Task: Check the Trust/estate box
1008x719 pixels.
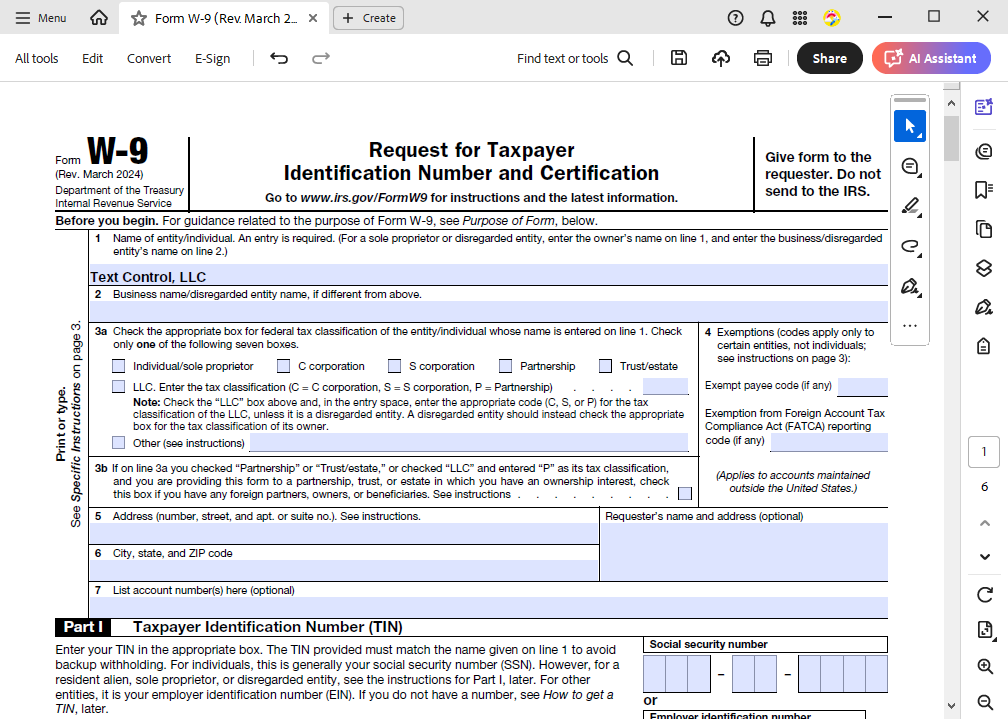Action: [606, 366]
